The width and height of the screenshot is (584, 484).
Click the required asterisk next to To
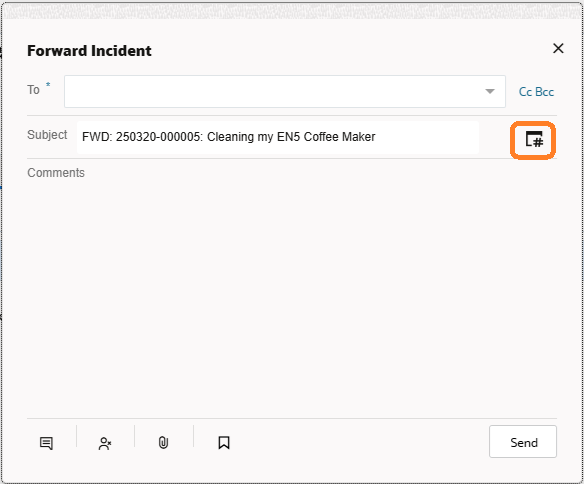pyautogui.click(x=48, y=85)
